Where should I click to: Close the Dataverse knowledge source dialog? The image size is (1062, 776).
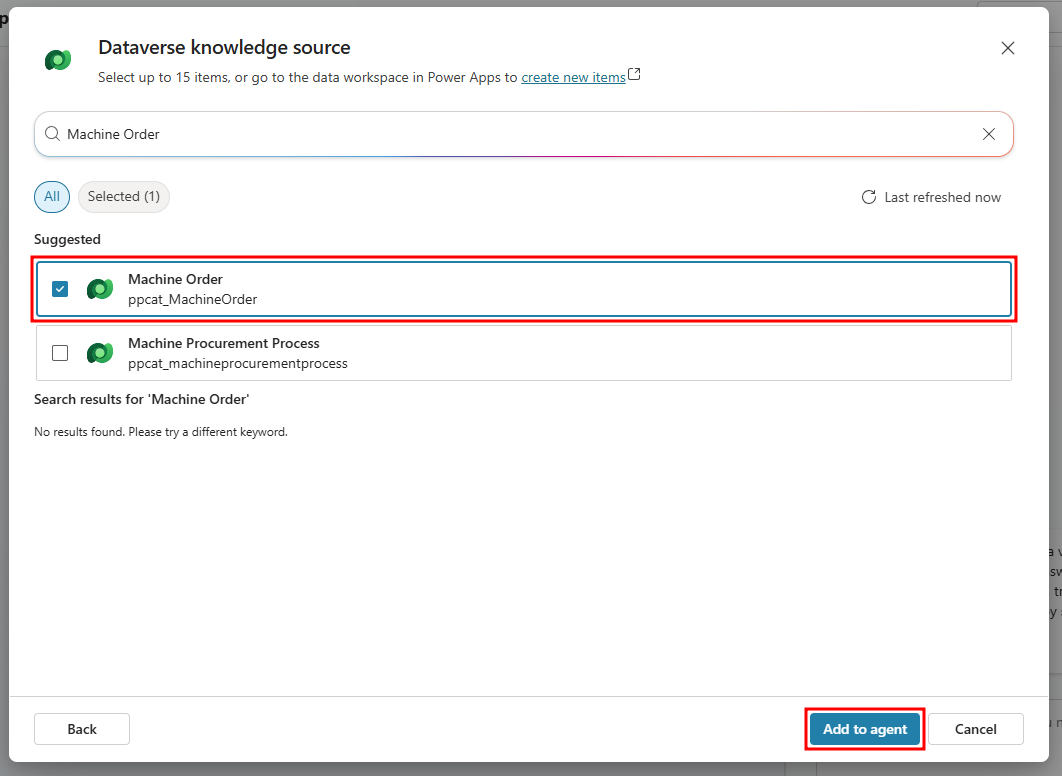click(x=1008, y=48)
